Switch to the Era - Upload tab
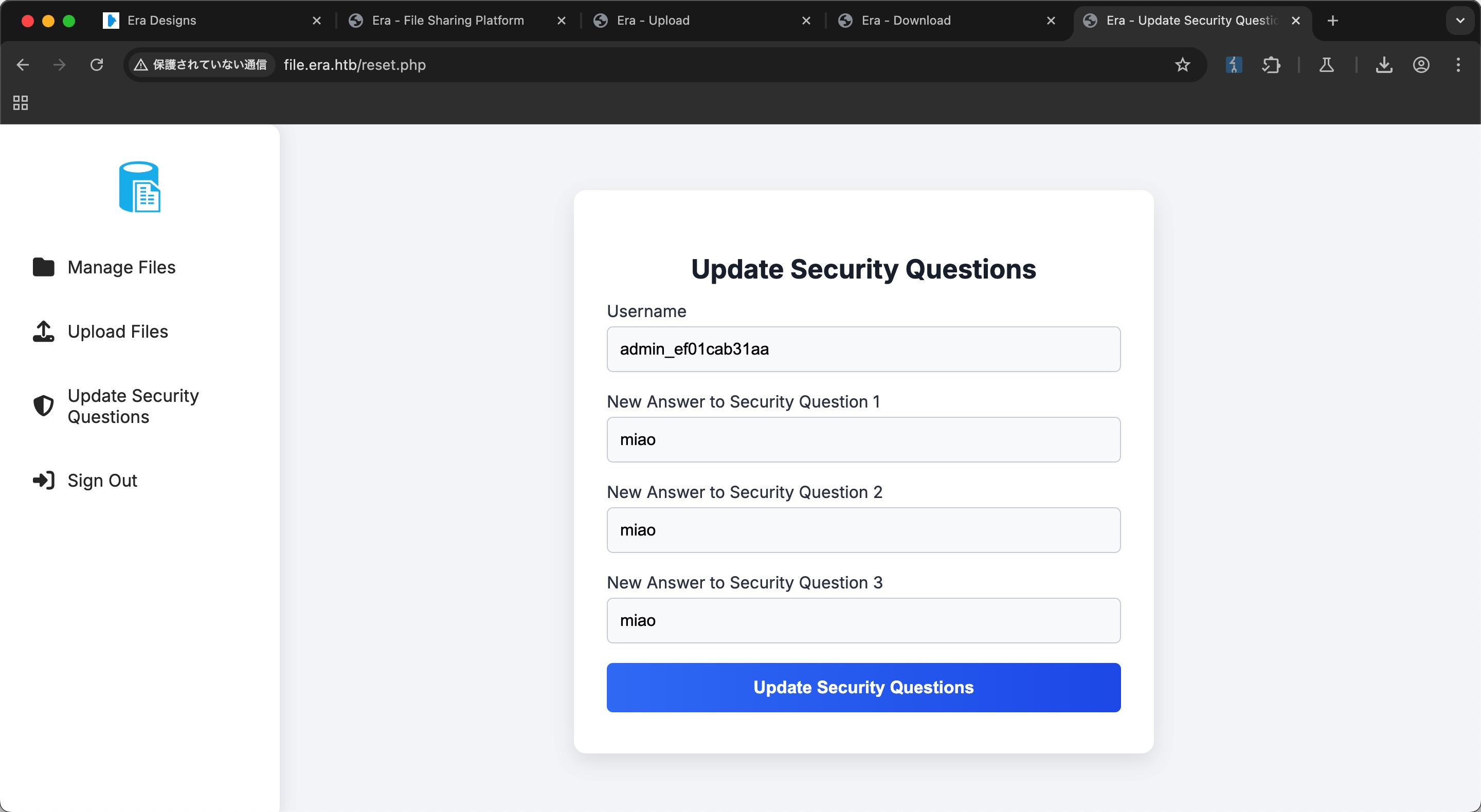Image resolution: width=1481 pixels, height=812 pixels. tap(653, 21)
